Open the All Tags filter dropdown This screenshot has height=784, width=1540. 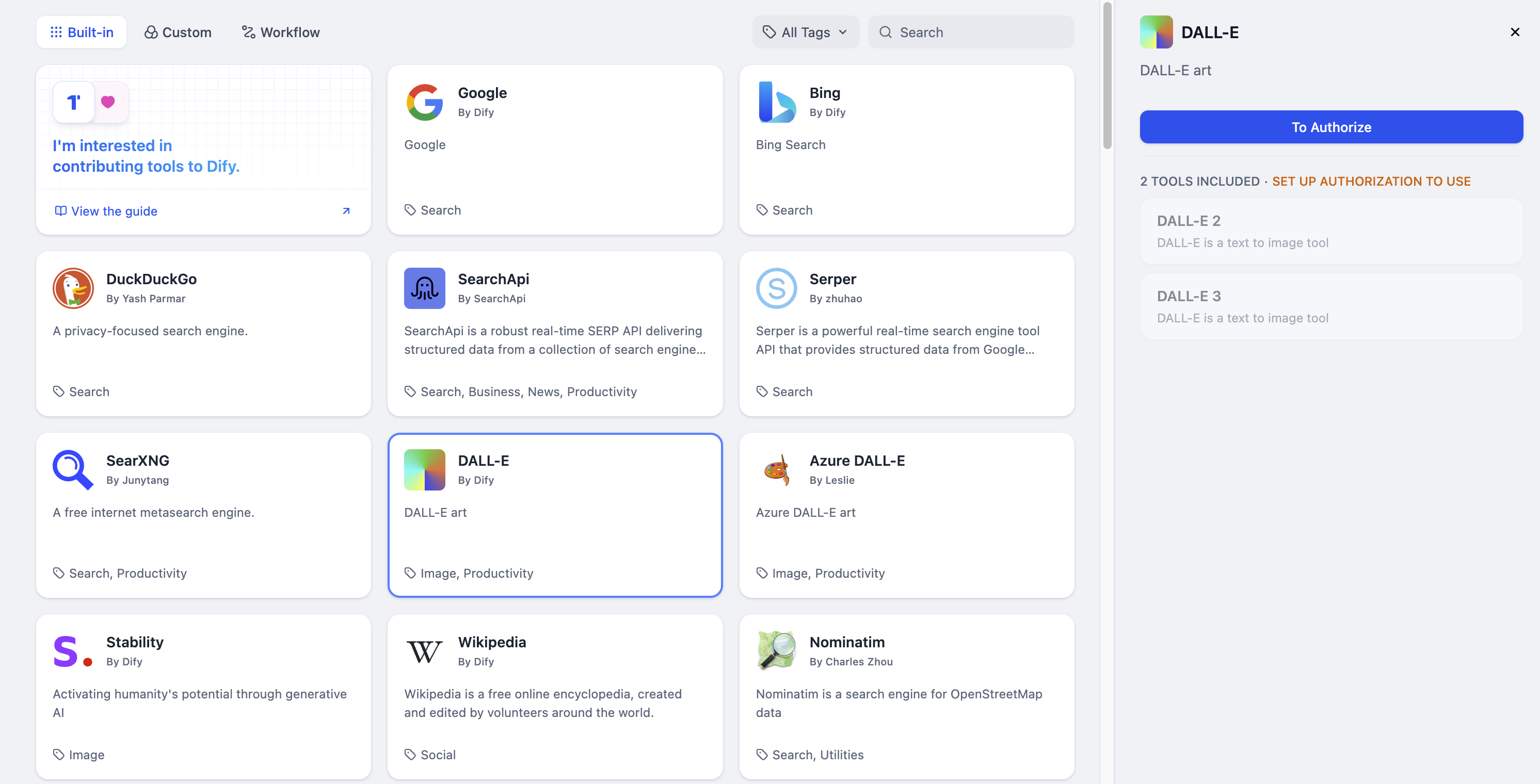pyautogui.click(x=805, y=32)
